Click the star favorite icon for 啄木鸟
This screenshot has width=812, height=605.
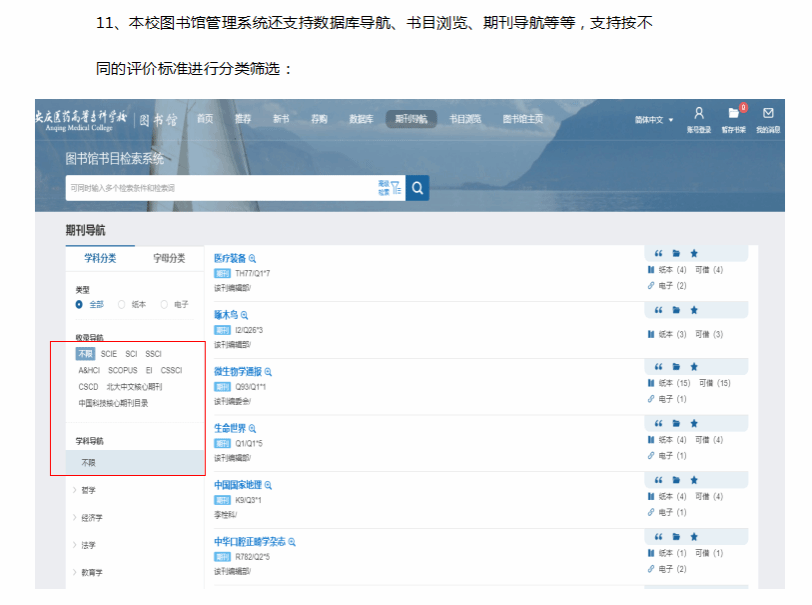pos(694,310)
